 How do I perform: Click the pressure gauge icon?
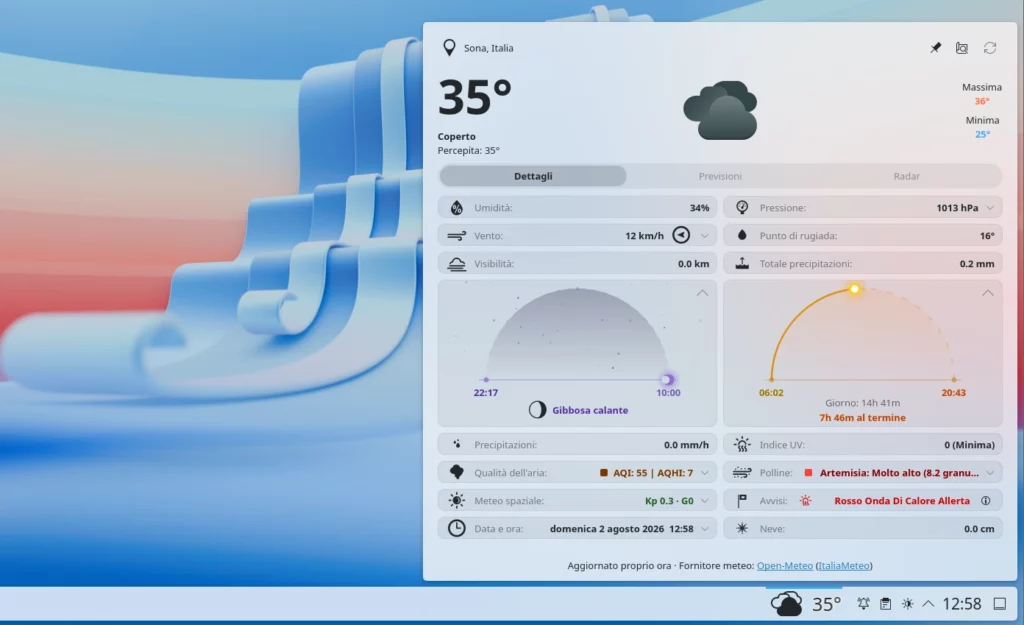[742, 207]
